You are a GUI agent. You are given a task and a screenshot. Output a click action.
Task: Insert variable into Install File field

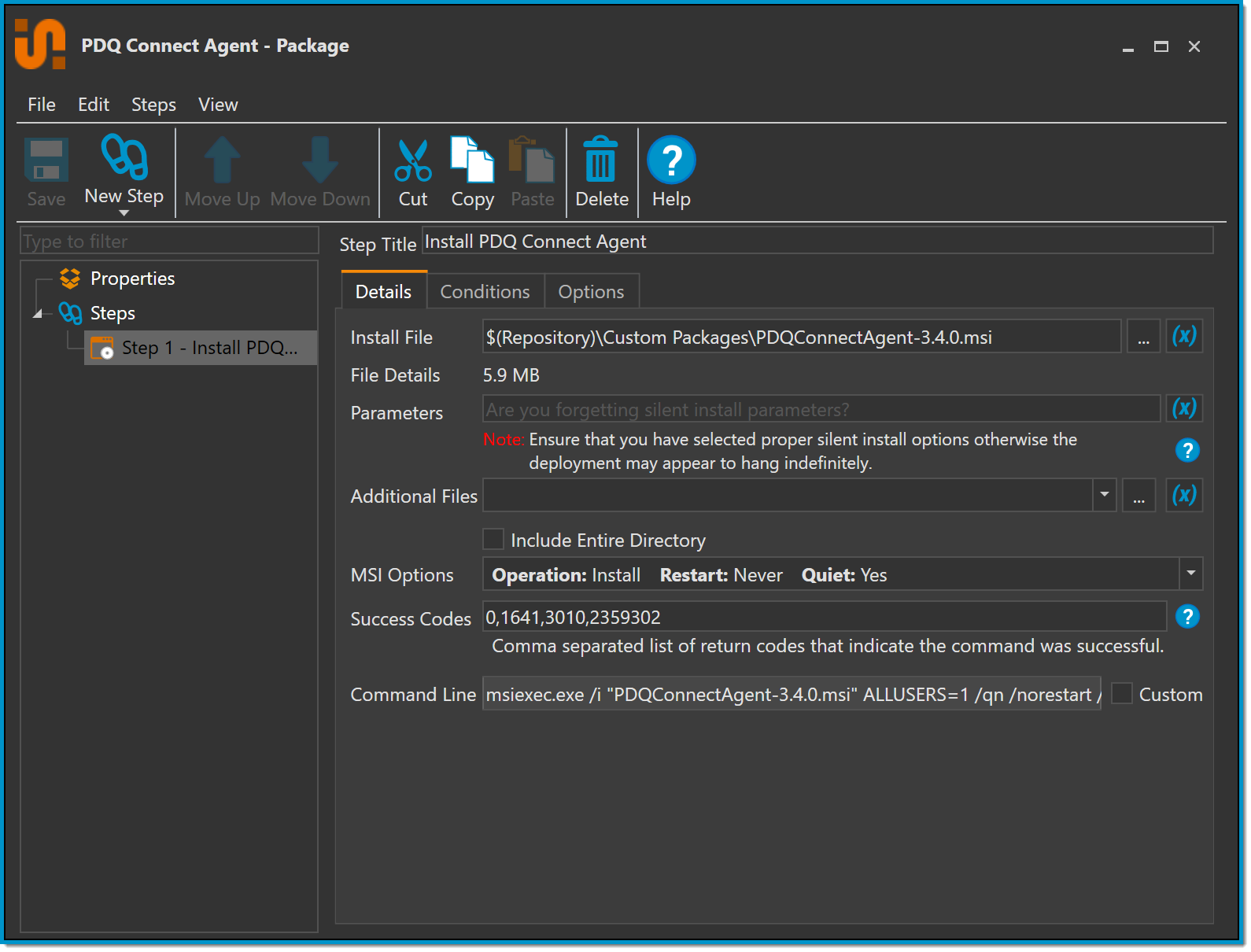click(x=1184, y=337)
